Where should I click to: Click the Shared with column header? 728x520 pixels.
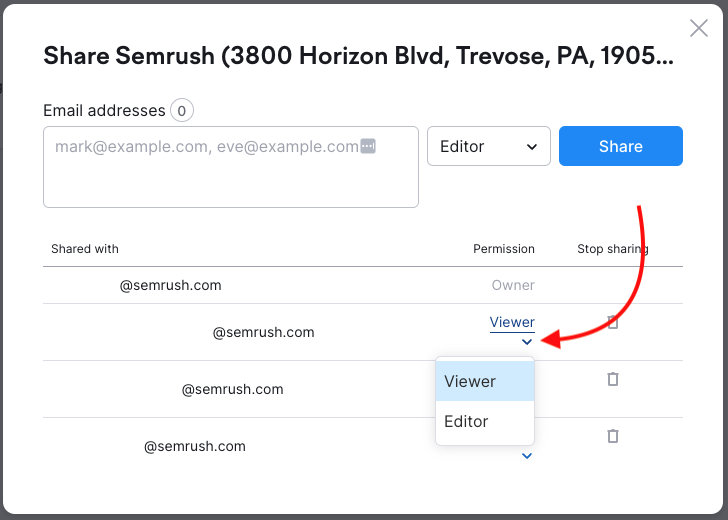coord(85,249)
